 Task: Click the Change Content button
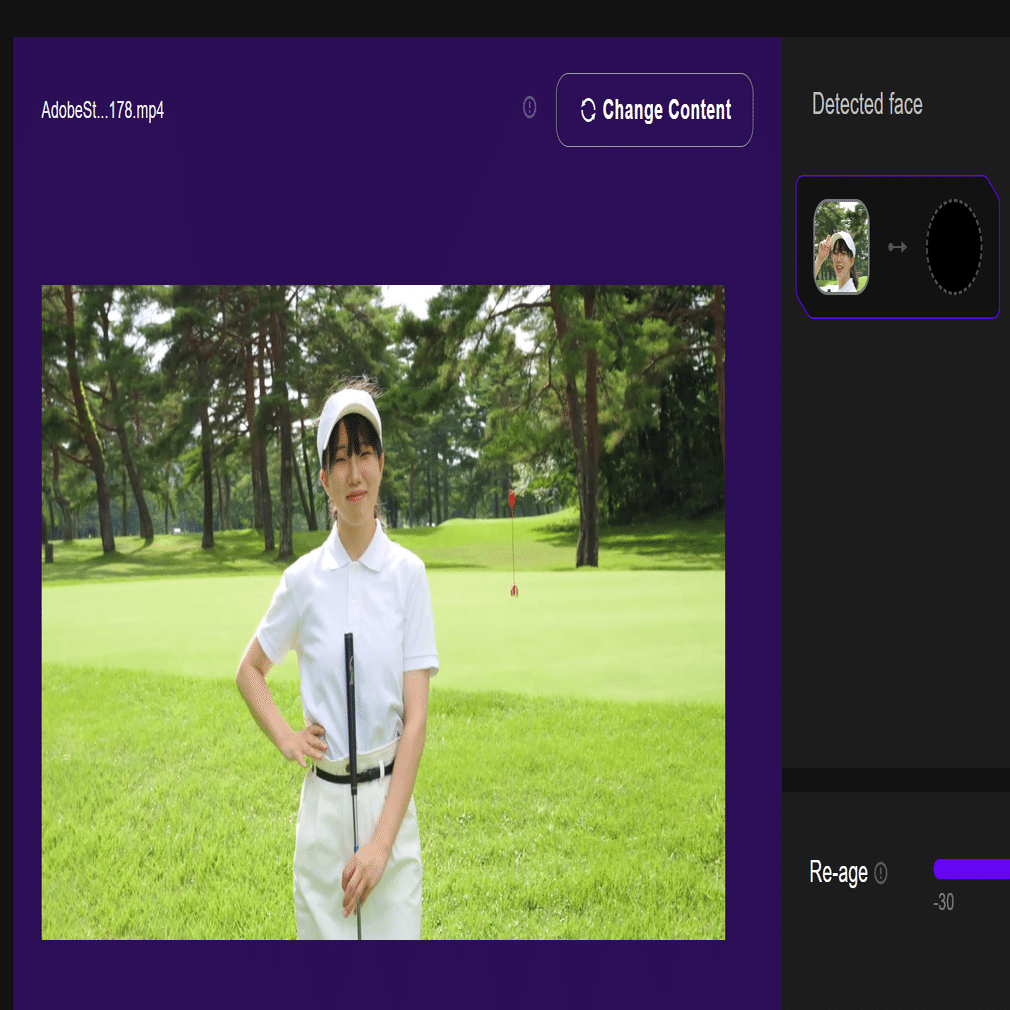tap(654, 110)
